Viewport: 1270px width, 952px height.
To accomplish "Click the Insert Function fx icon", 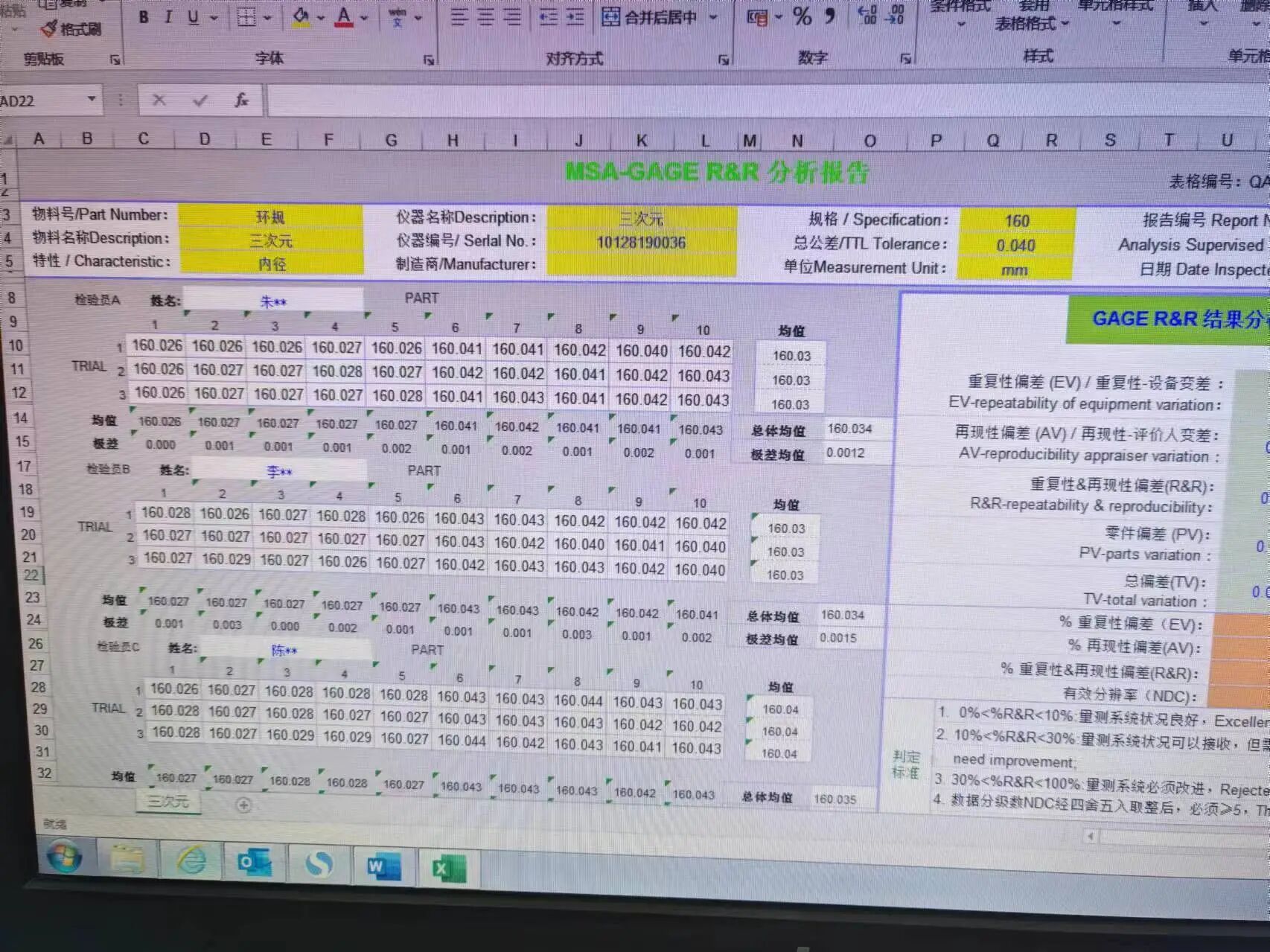I will point(241,100).
